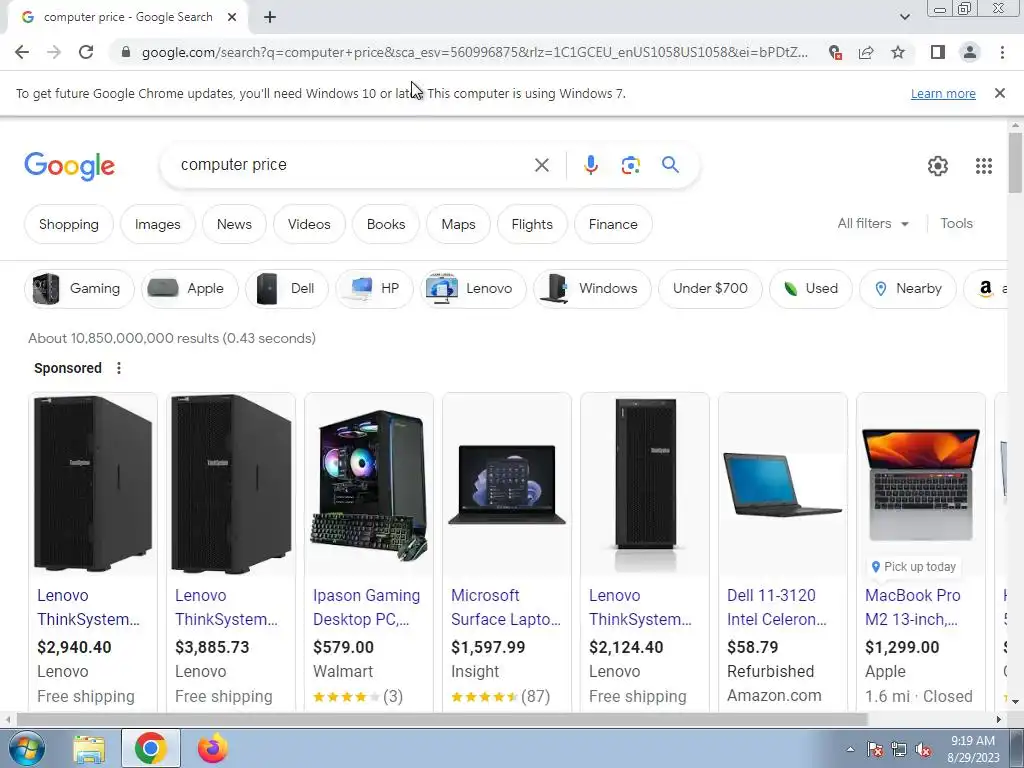Click the muted volume tray icon
1024x768 pixels.
point(923,749)
